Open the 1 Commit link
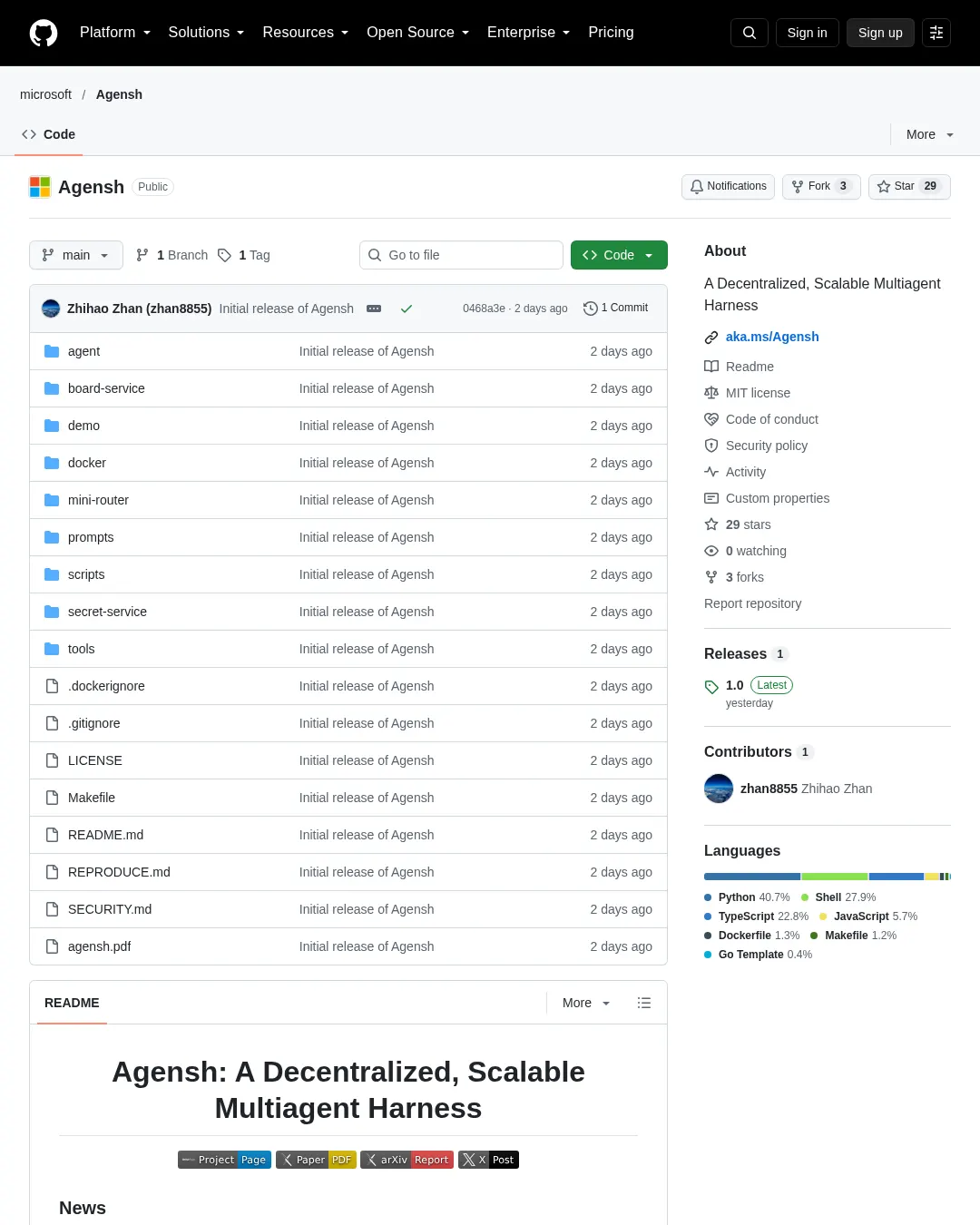 [x=615, y=309]
